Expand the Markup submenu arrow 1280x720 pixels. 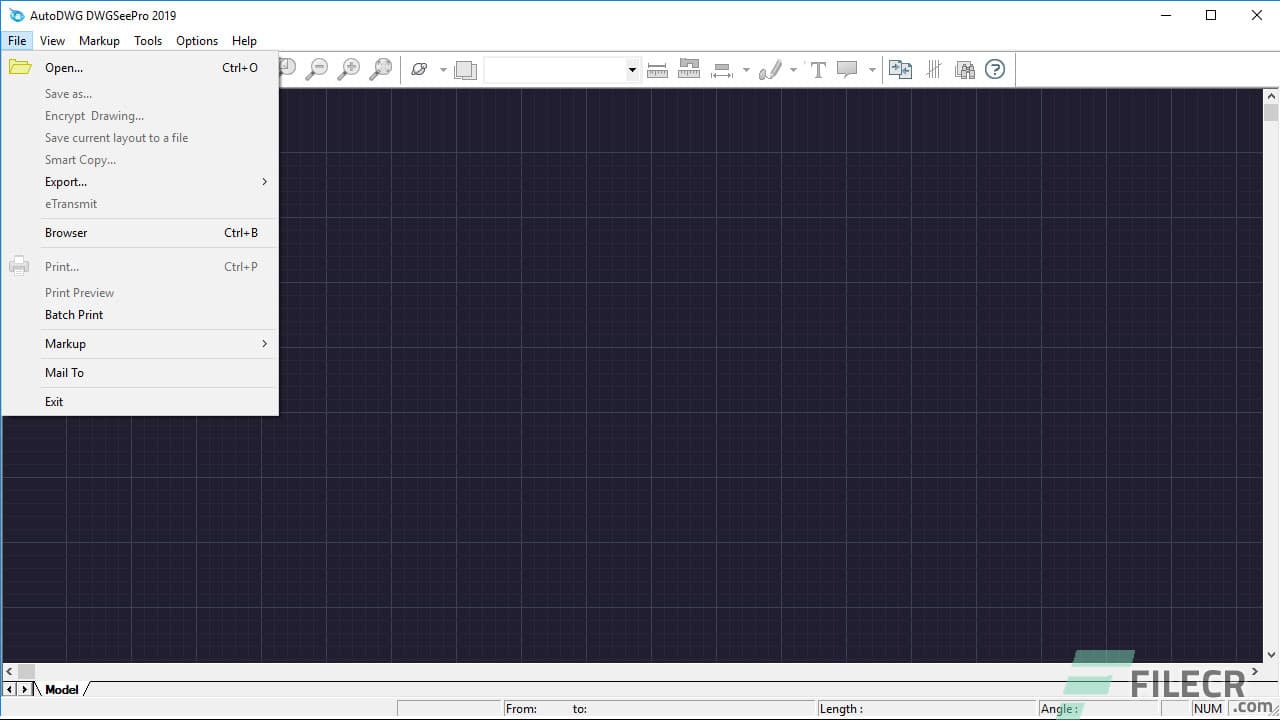264,343
